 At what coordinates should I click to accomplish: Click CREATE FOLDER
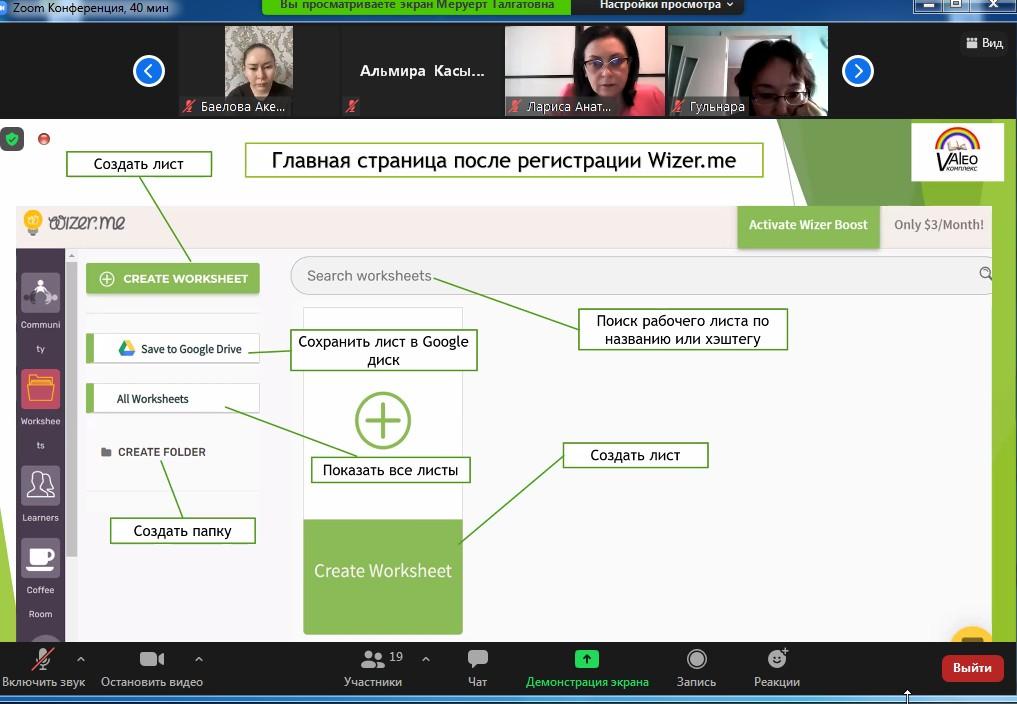(x=154, y=452)
